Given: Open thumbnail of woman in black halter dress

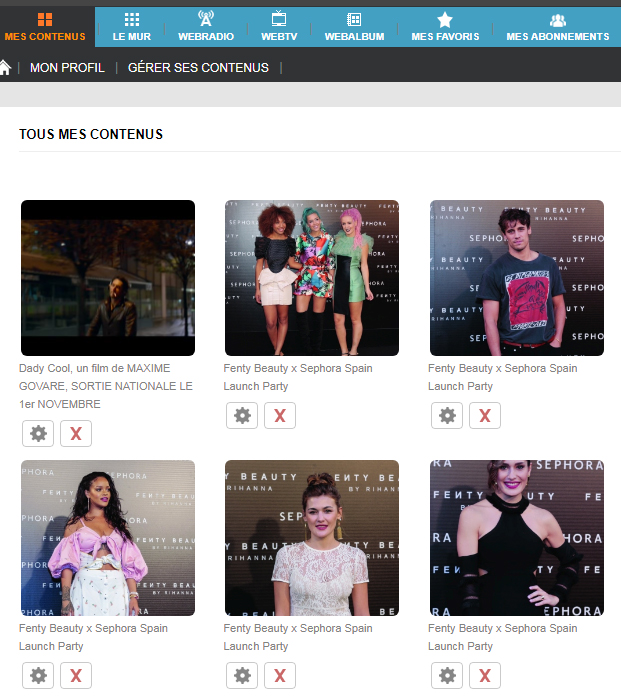Looking at the screenshot, I should click(x=517, y=538).
